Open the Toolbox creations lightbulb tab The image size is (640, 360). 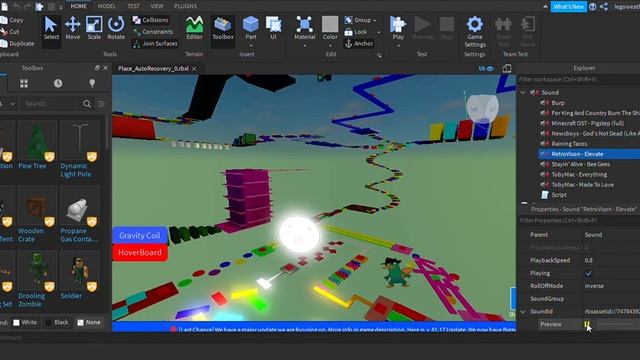pos(92,84)
